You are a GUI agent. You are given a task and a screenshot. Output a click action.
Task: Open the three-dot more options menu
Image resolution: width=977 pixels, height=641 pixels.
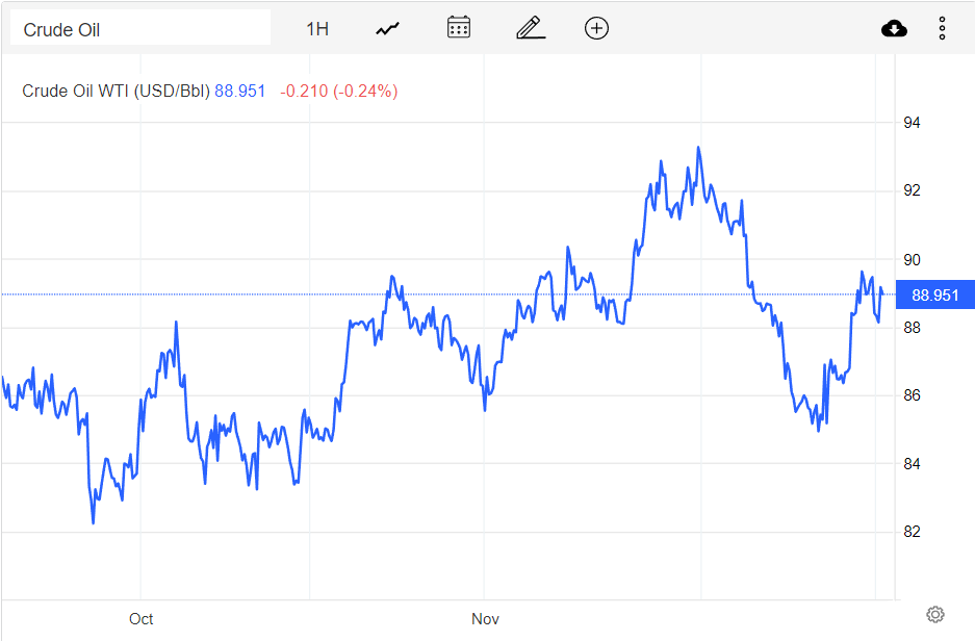[x=942, y=28]
